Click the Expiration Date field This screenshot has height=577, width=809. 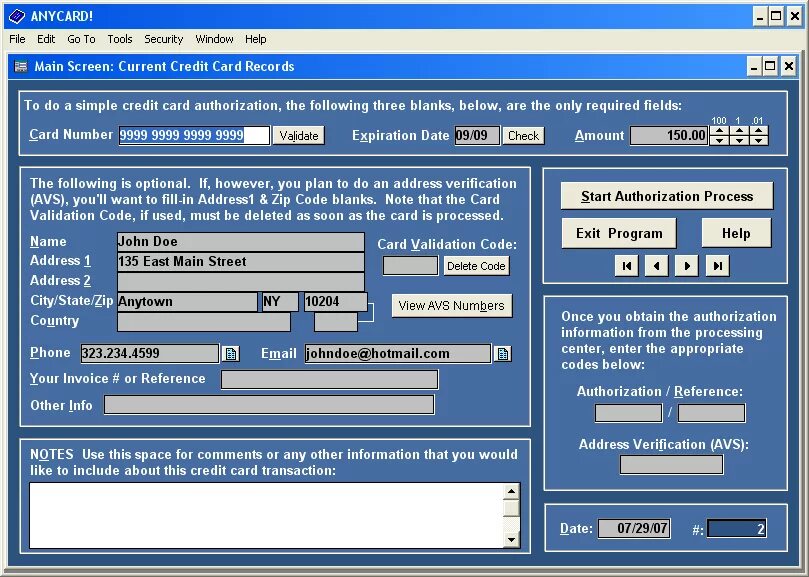[x=477, y=136]
